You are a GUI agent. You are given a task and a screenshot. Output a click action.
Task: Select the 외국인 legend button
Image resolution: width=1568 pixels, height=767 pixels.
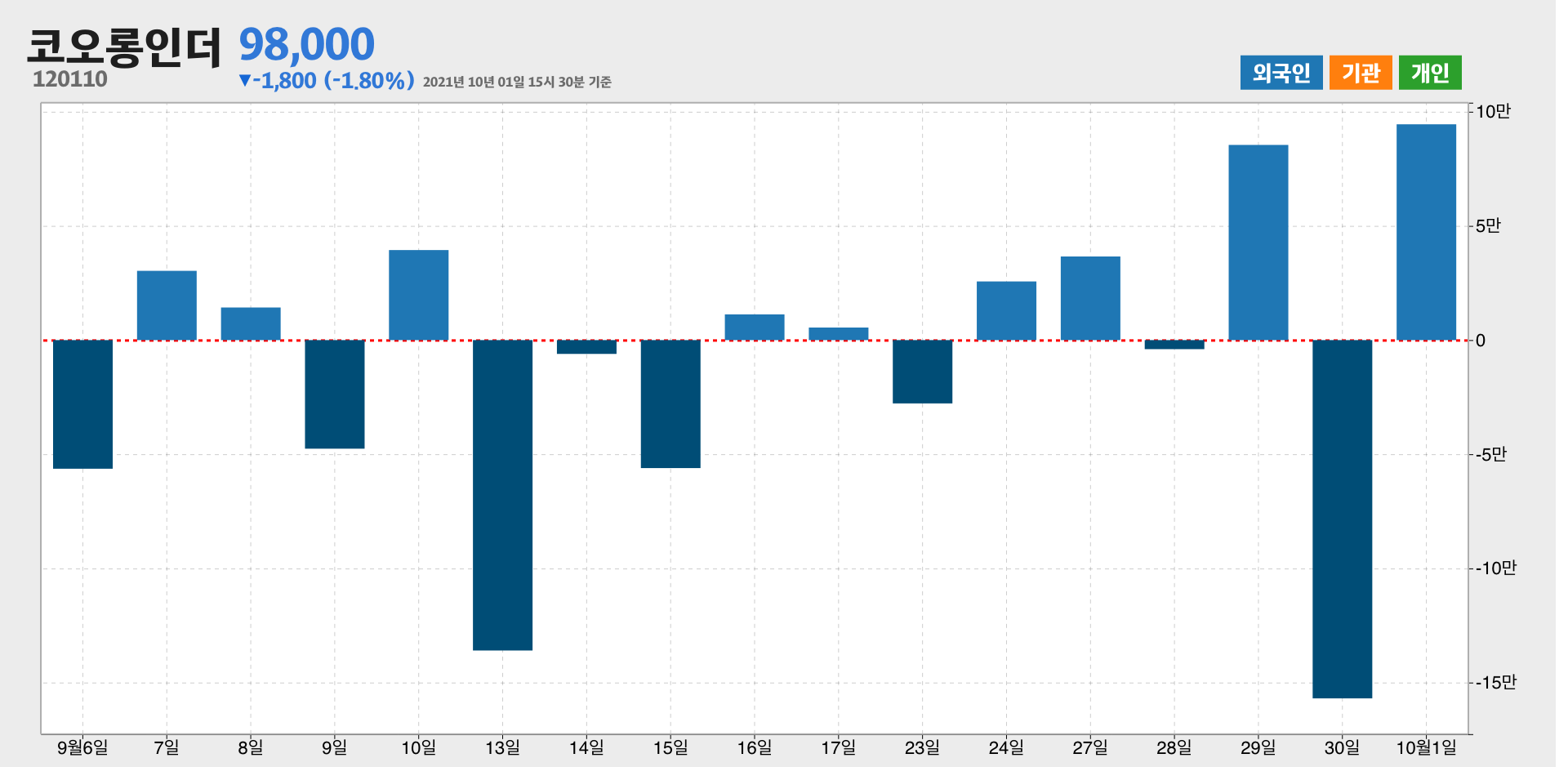1281,73
